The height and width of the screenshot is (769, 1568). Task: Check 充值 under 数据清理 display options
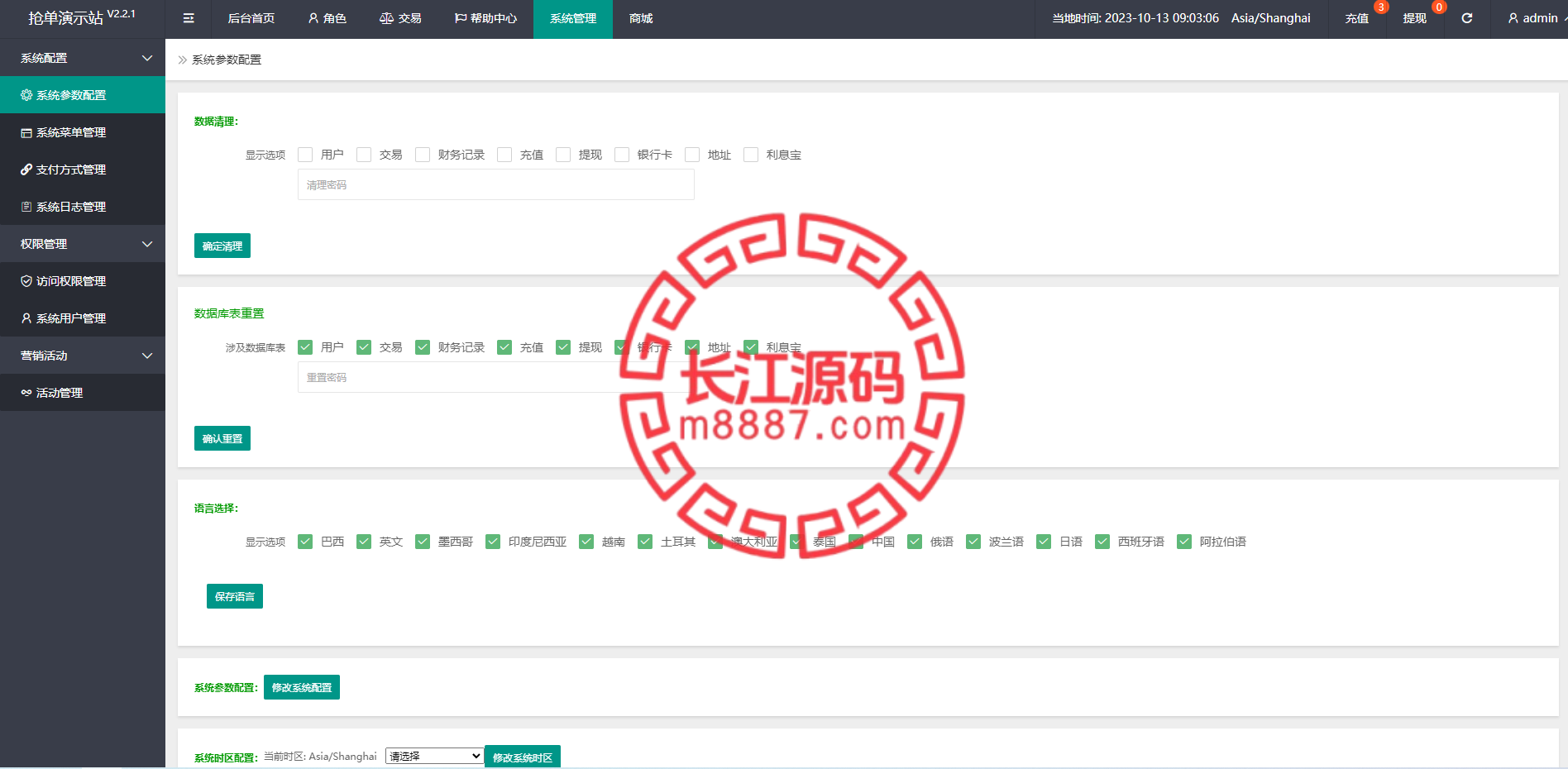[x=504, y=155]
